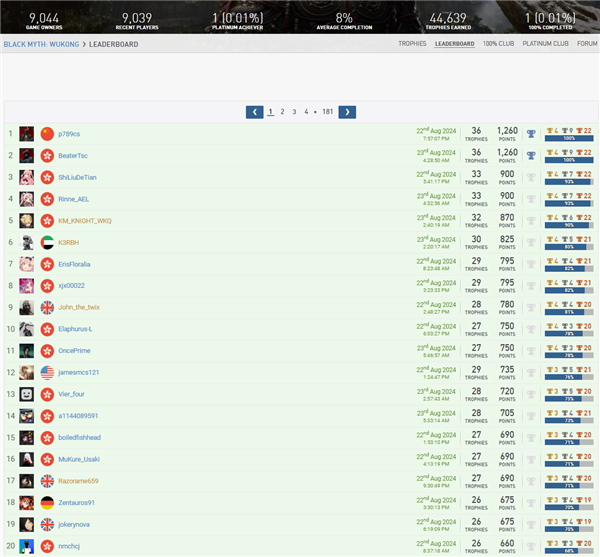Click K3RBH 85% completion bar

[x=569, y=247]
